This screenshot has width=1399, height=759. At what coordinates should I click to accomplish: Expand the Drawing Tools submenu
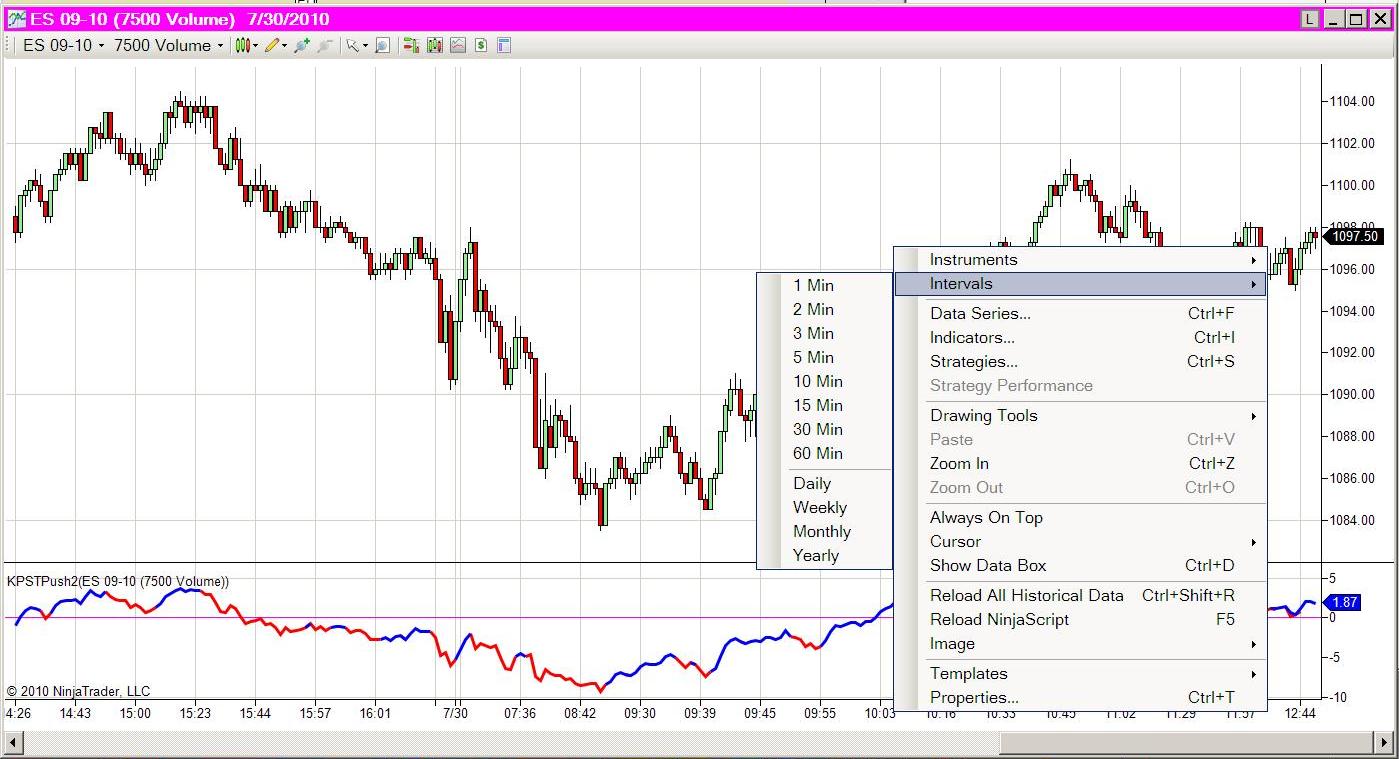pos(1080,415)
